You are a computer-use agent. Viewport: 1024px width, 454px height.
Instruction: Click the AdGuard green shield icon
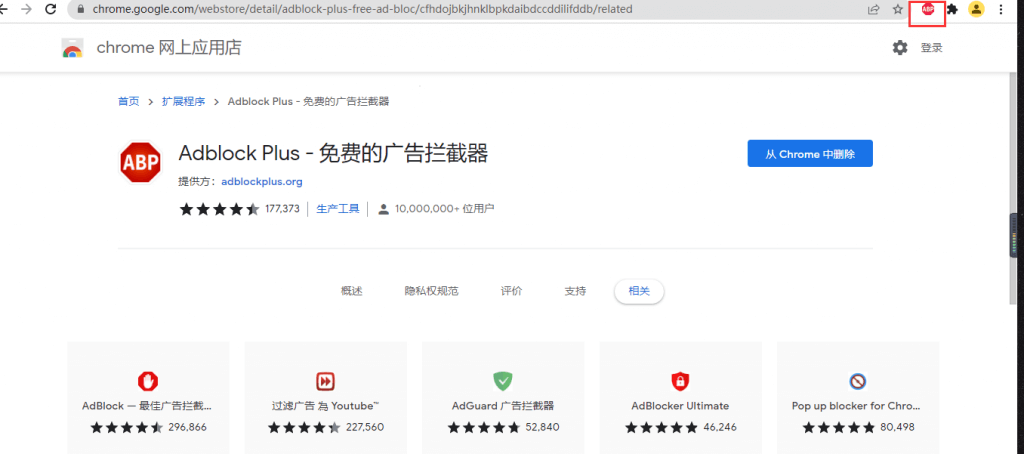tap(503, 381)
